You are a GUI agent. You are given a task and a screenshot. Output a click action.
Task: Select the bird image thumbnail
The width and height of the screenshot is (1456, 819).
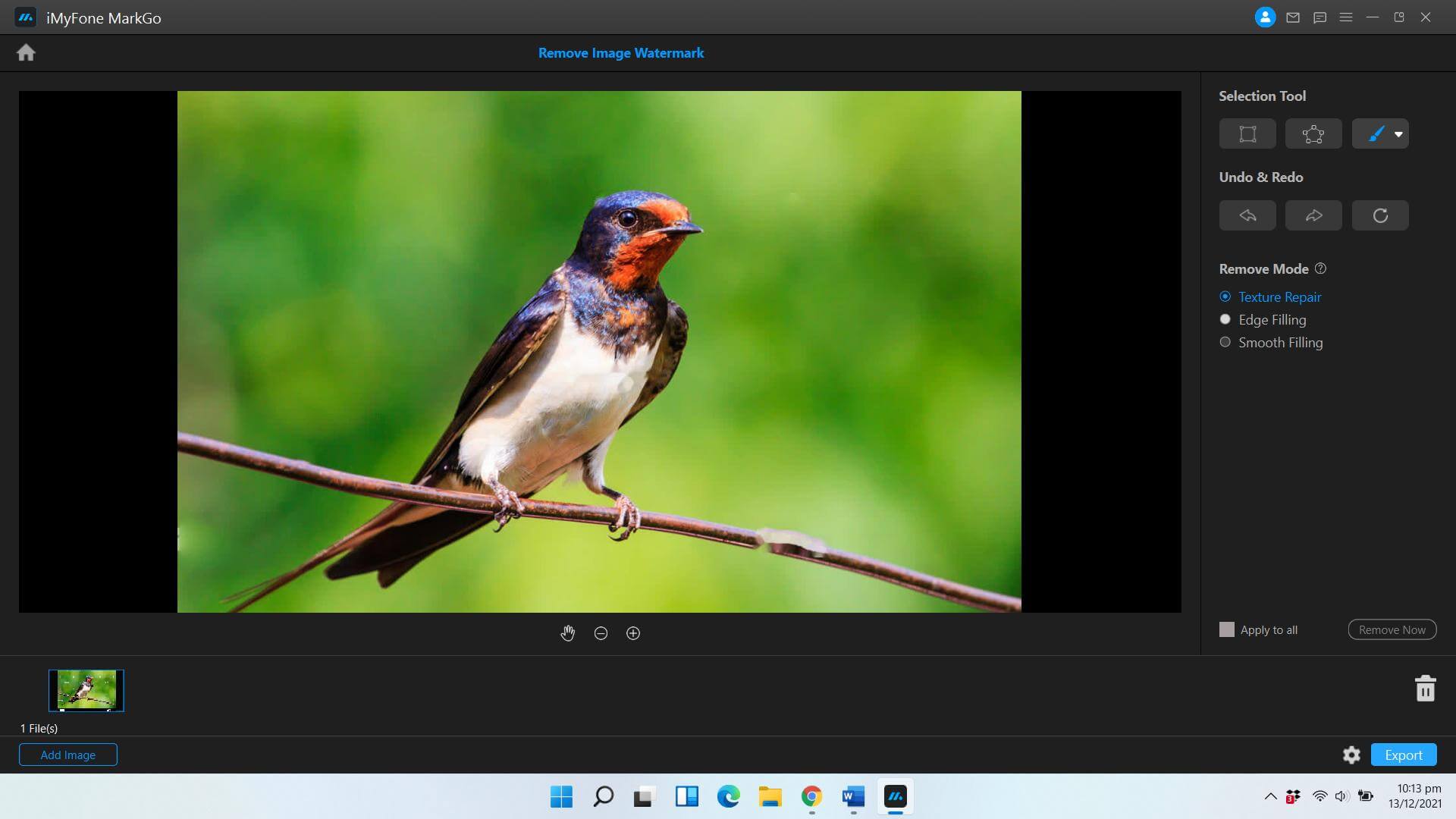(85, 690)
